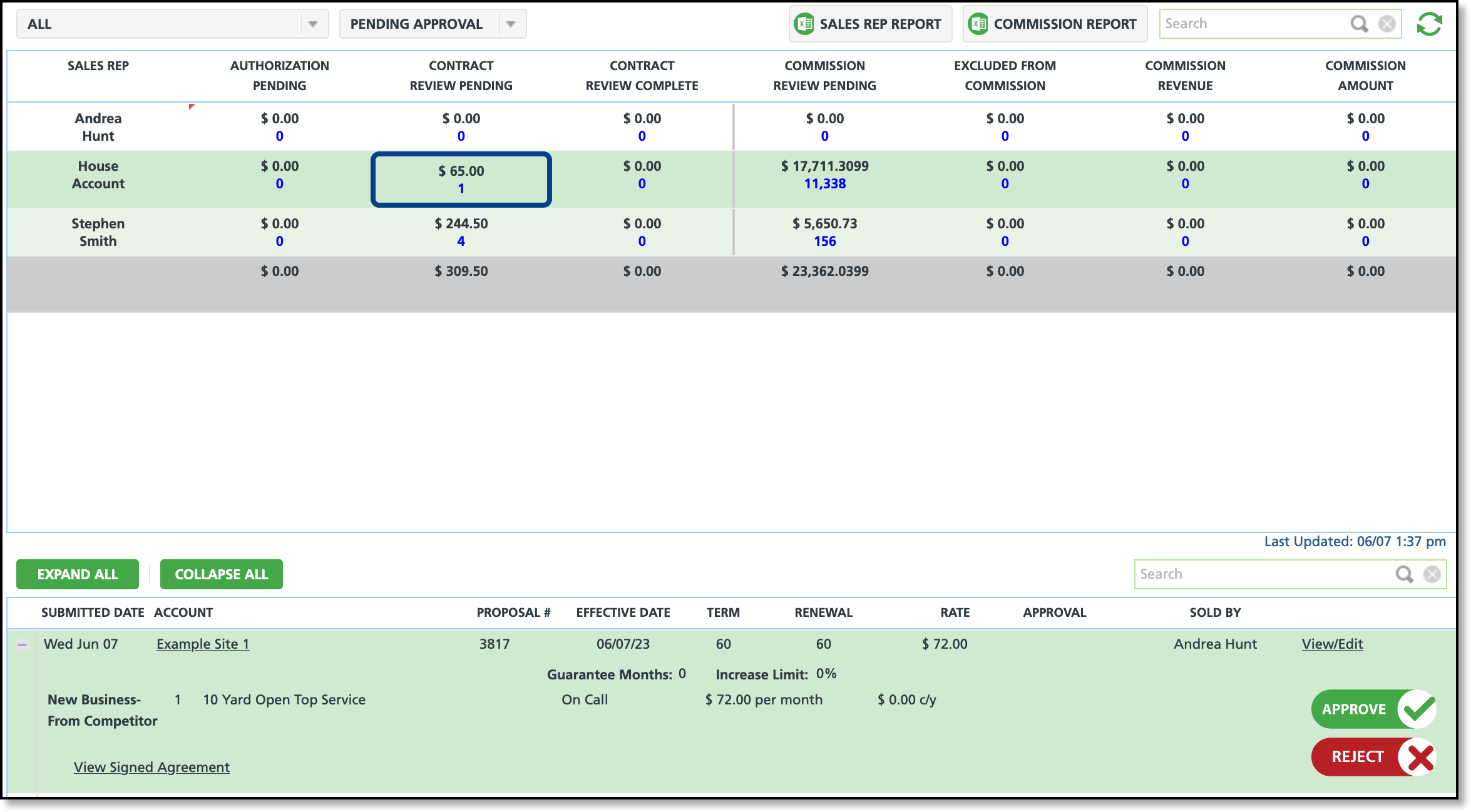Open the ALL sales rep dropdown
This screenshot has height=812, width=1471.
tap(312, 24)
